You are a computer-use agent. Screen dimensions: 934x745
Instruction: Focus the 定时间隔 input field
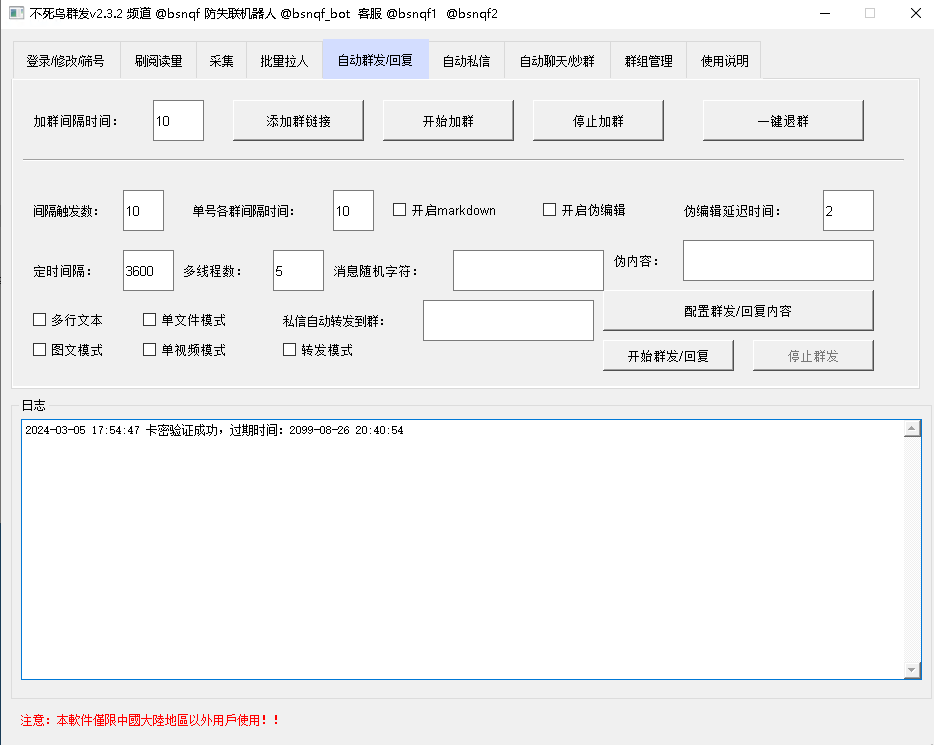[148, 271]
